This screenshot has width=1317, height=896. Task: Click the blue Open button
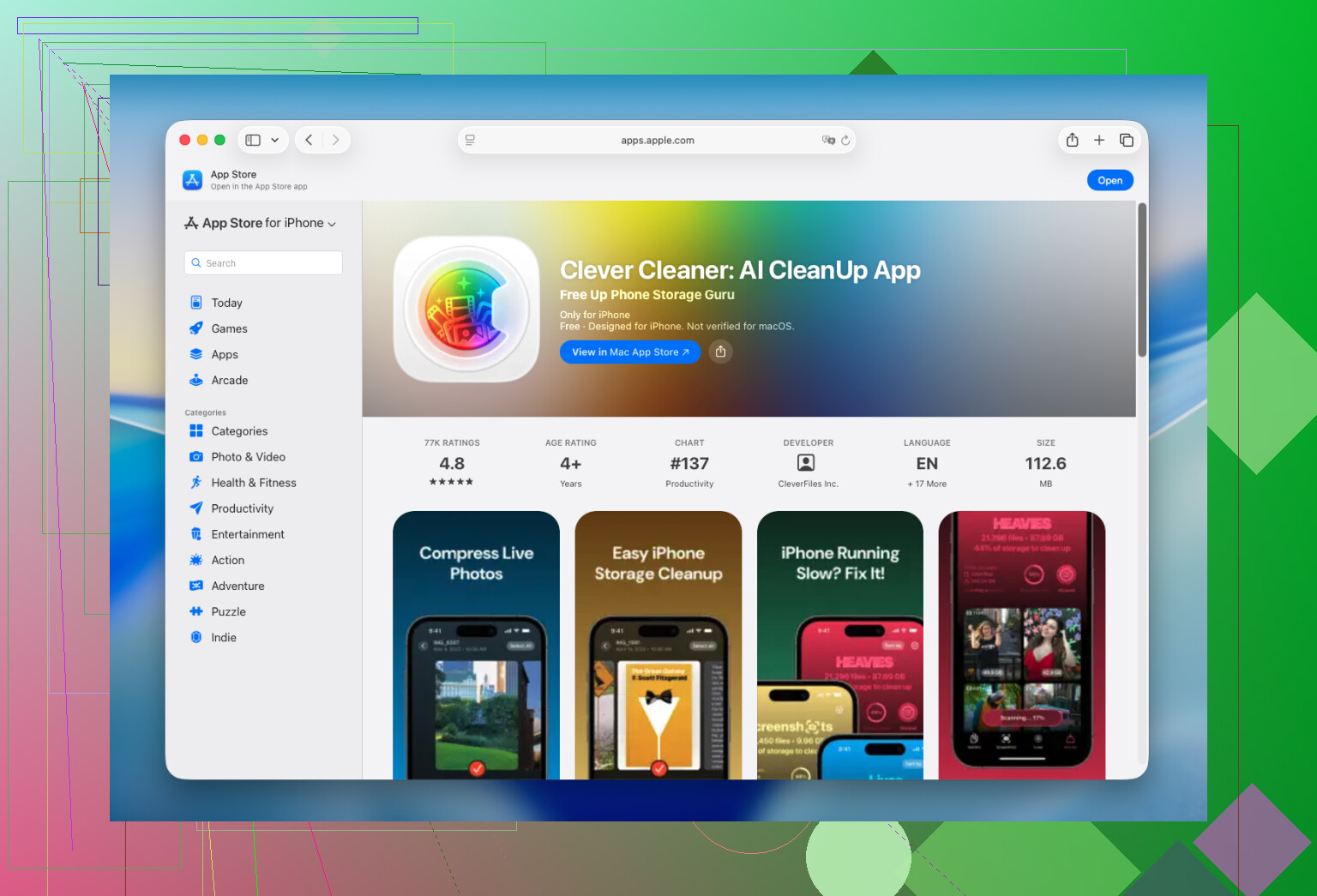pos(1110,180)
